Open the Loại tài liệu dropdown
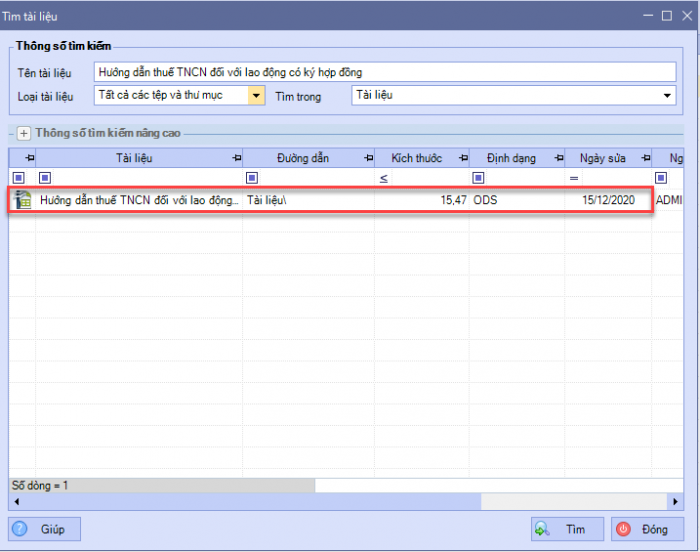The width and height of the screenshot is (700, 552). coord(256,96)
